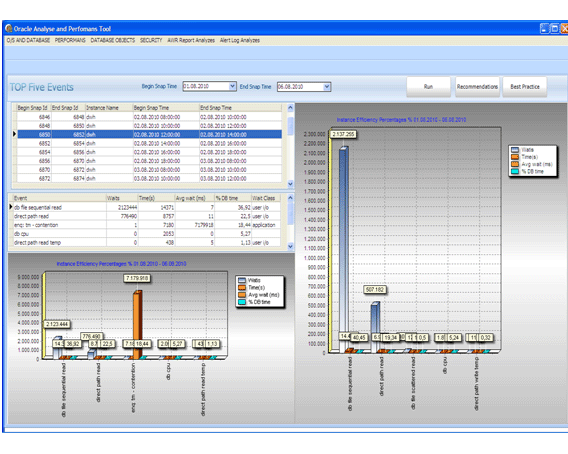This screenshot has height=454, width=568.
Task: Select snapshot row with Begin Snap Id 6846
Action: tap(149, 117)
